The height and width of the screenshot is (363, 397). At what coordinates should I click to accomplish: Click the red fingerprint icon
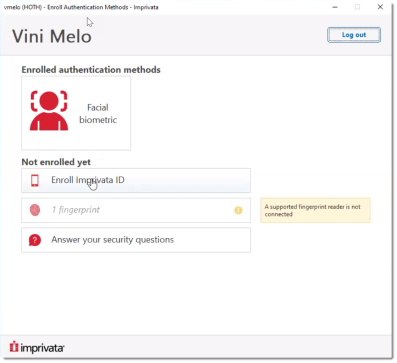click(x=35, y=210)
